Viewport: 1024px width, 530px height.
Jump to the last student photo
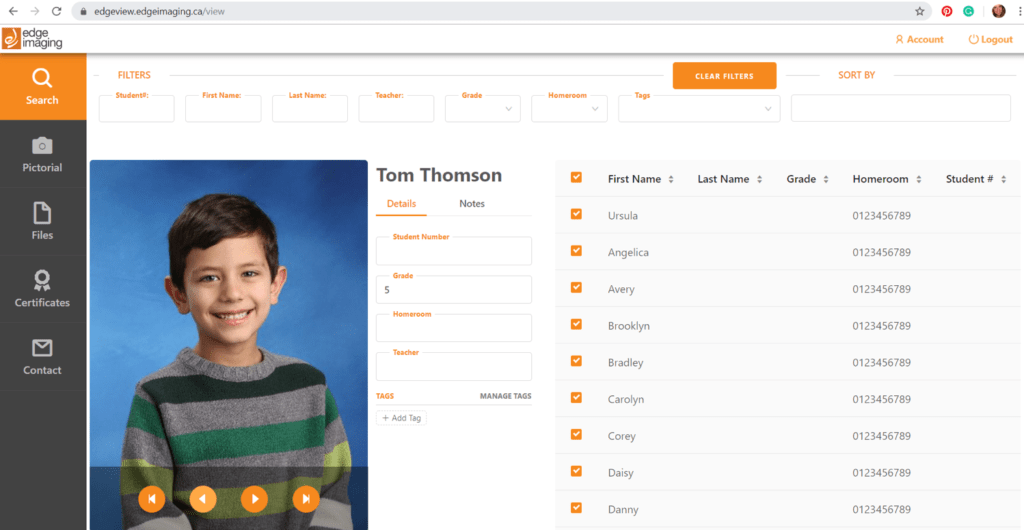pos(306,499)
